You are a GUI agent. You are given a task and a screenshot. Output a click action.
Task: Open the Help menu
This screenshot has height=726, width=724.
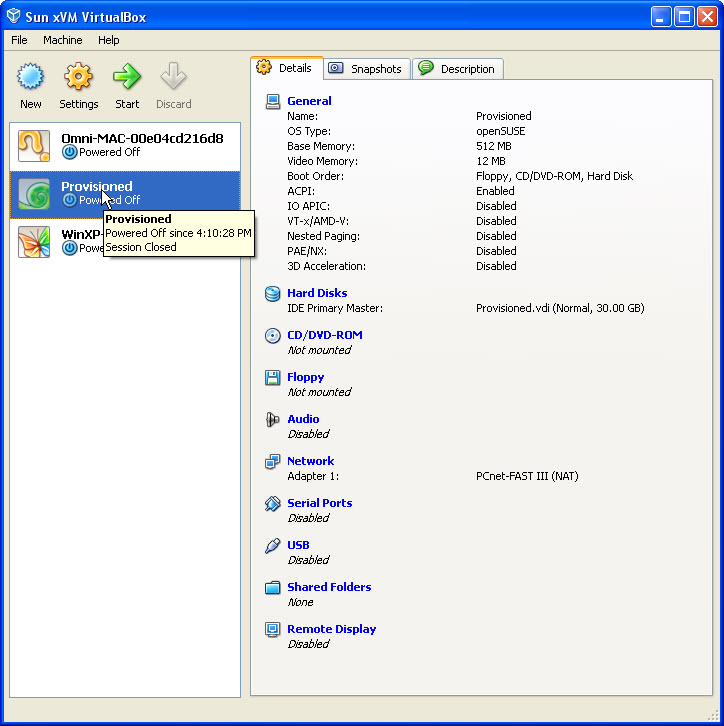pos(108,40)
